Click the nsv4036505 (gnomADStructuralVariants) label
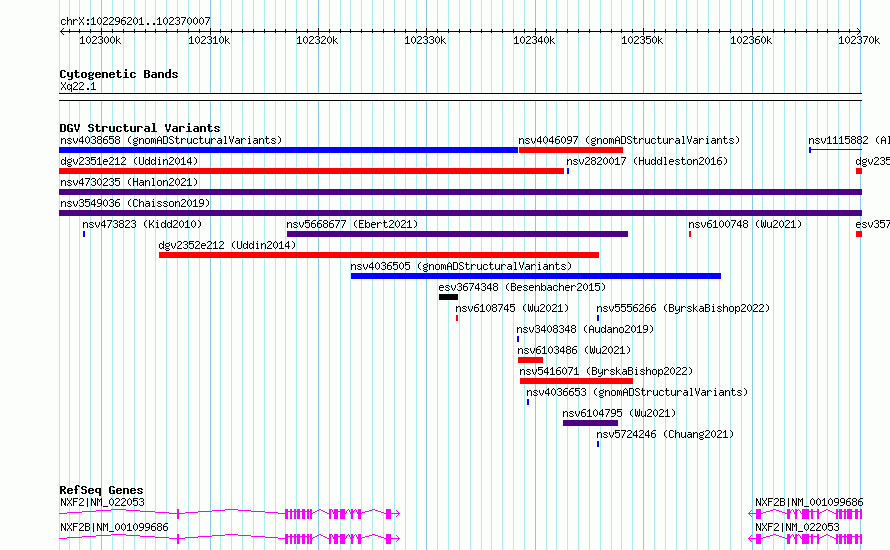The image size is (890, 550). (x=461, y=266)
